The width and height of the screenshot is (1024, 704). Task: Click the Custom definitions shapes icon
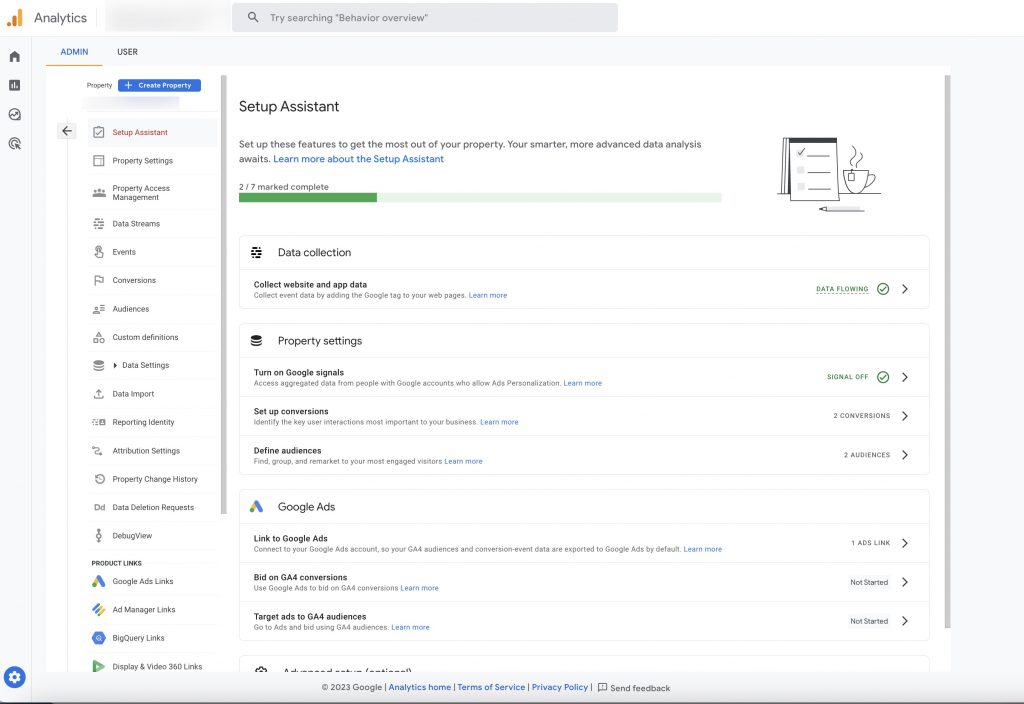(x=99, y=337)
